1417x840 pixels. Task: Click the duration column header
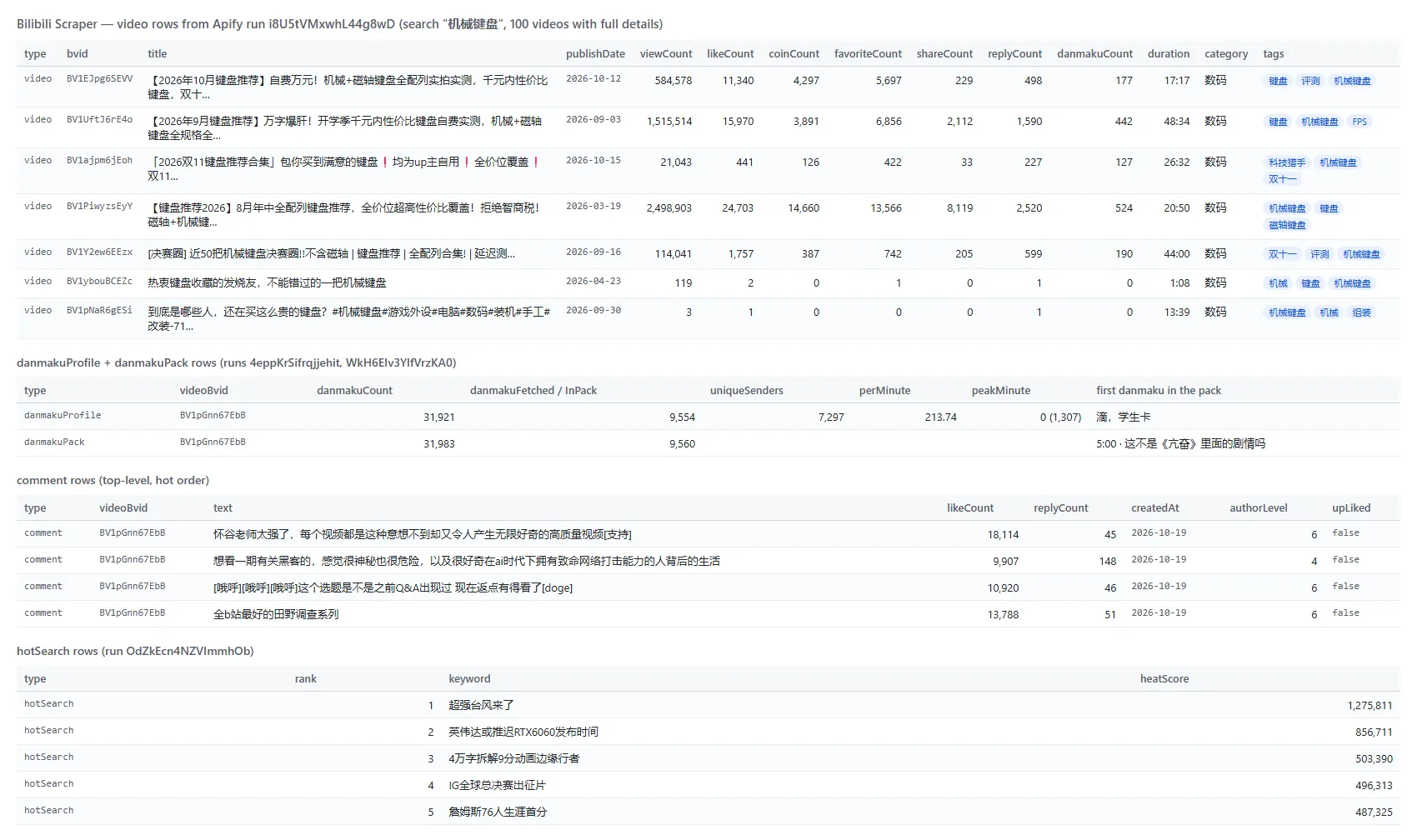[x=1169, y=53]
